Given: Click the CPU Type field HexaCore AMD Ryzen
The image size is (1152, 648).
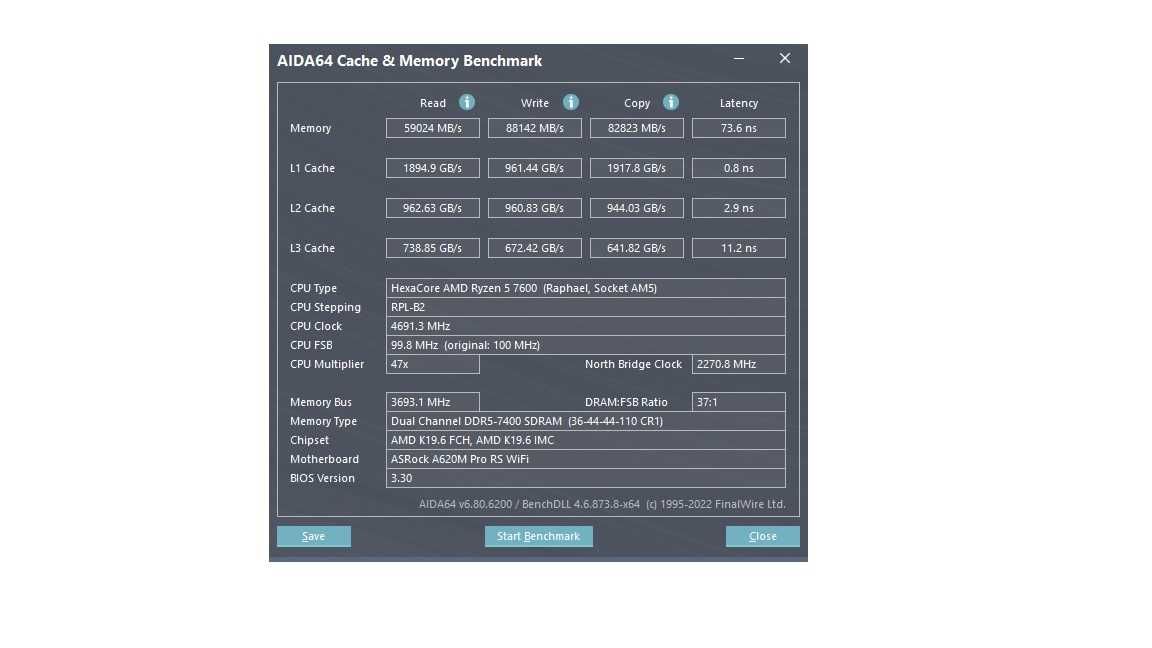Looking at the screenshot, I should point(586,288).
